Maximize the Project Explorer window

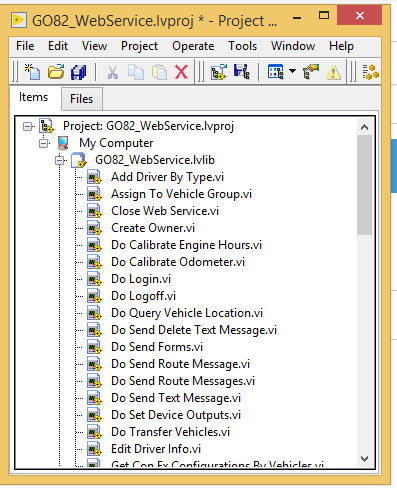point(324,16)
